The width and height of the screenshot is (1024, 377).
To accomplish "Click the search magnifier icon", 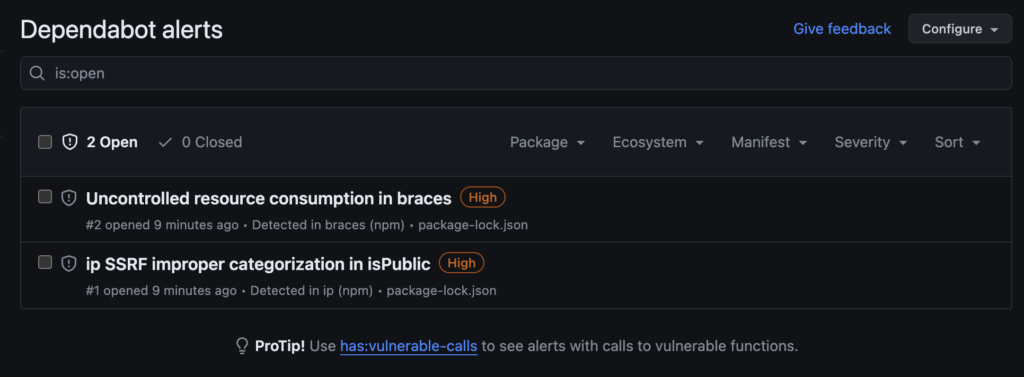I will pos(38,73).
